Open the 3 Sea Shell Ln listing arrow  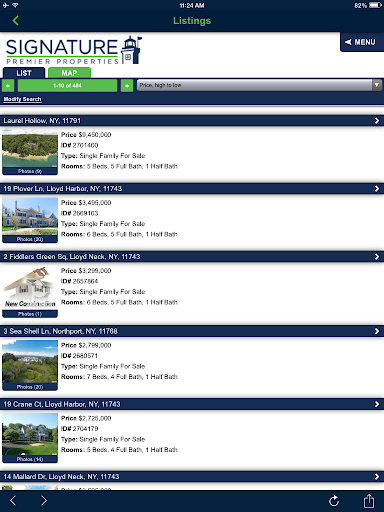[x=377, y=331]
